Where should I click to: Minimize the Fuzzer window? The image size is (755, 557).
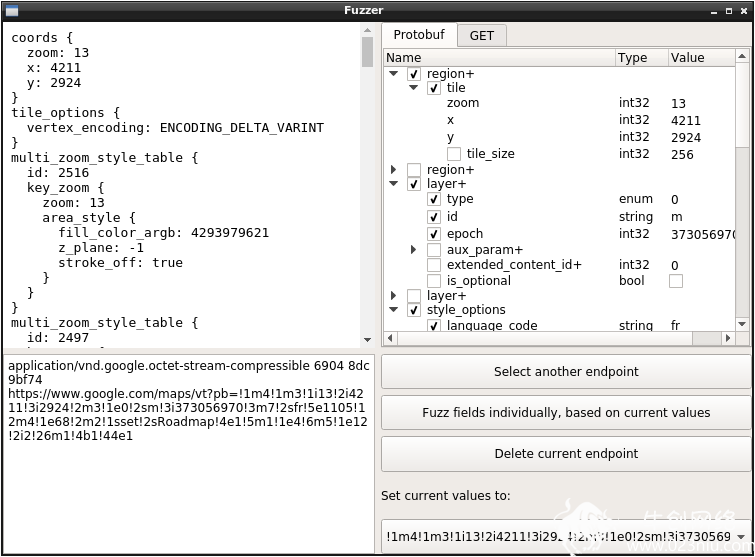tap(714, 11)
